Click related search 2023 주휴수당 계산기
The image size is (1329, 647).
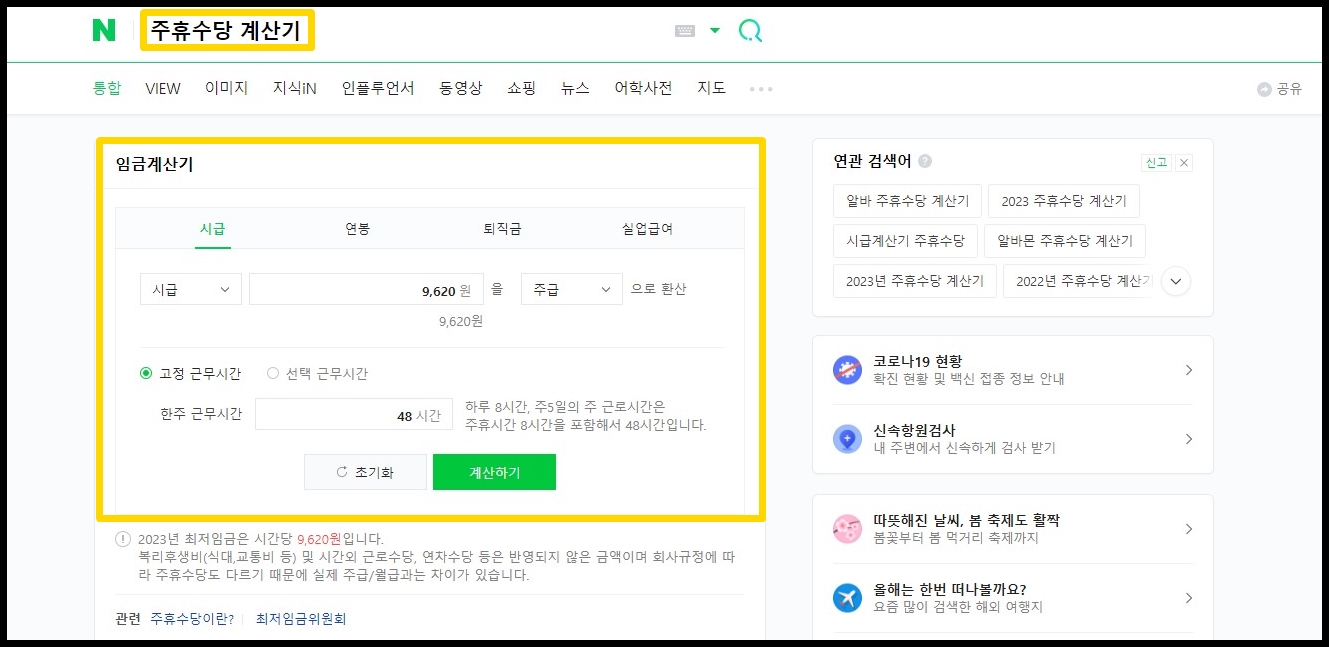(1064, 201)
